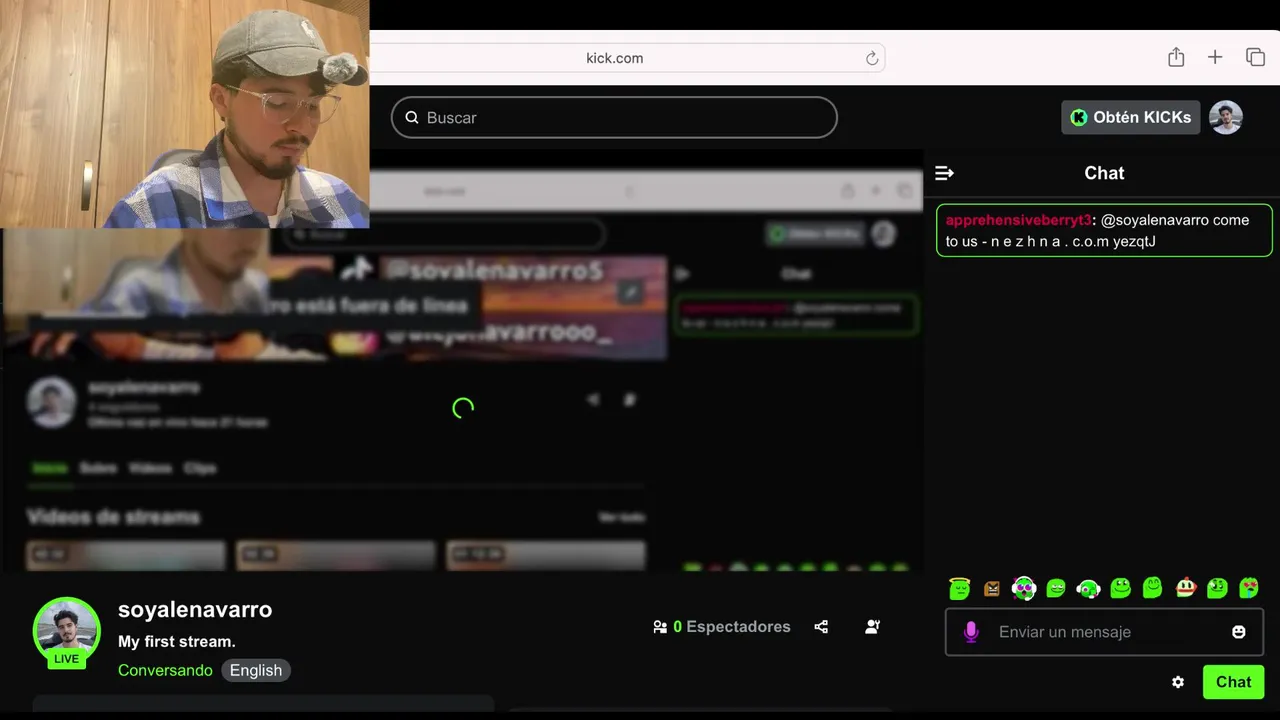The height and width of the screenshot is (720, 1280).
Task: Click the Chat panel header
Action: pyautogui.click(x=1104, y=173)
